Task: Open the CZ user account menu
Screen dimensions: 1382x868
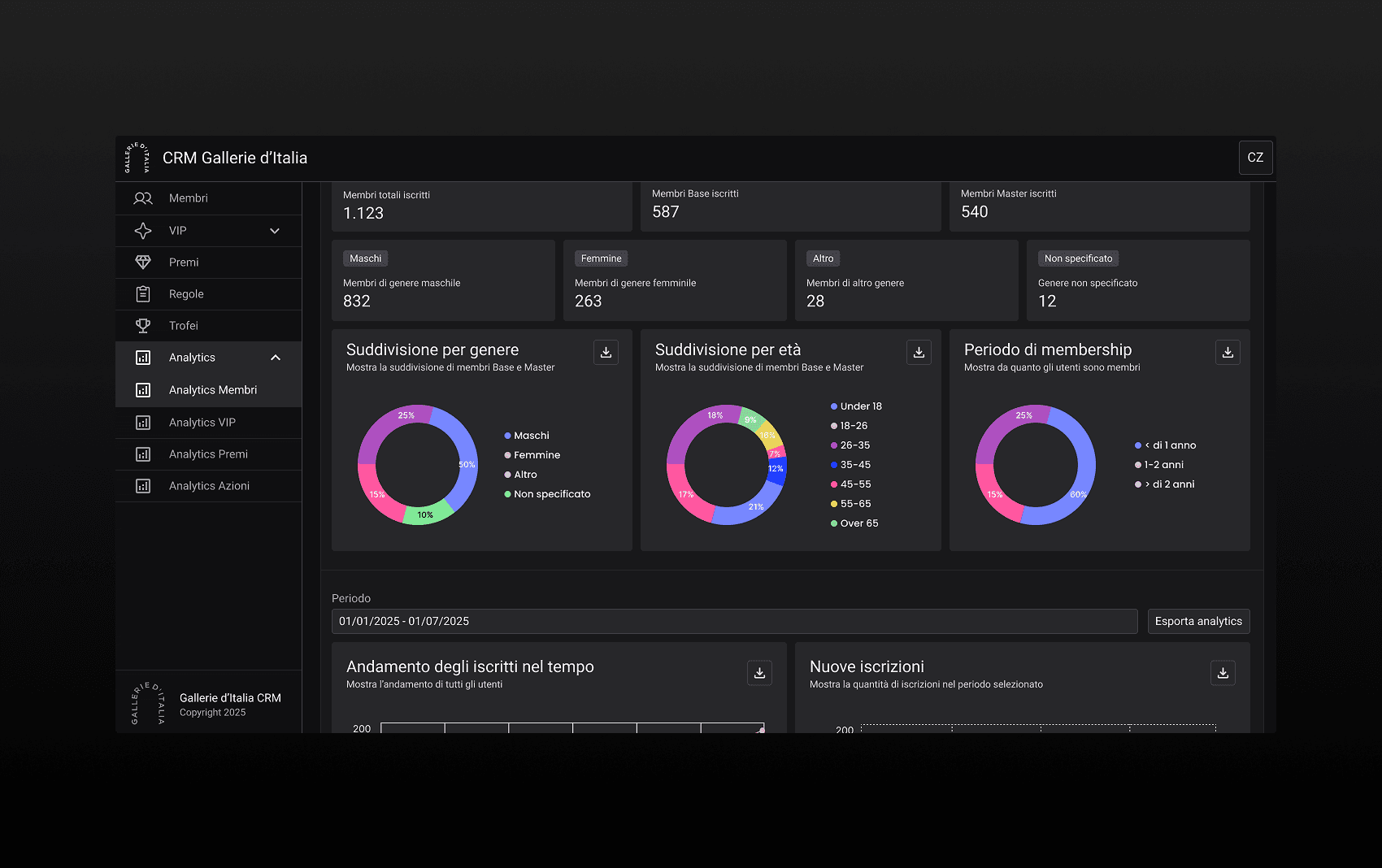Action: point(1255,158)
